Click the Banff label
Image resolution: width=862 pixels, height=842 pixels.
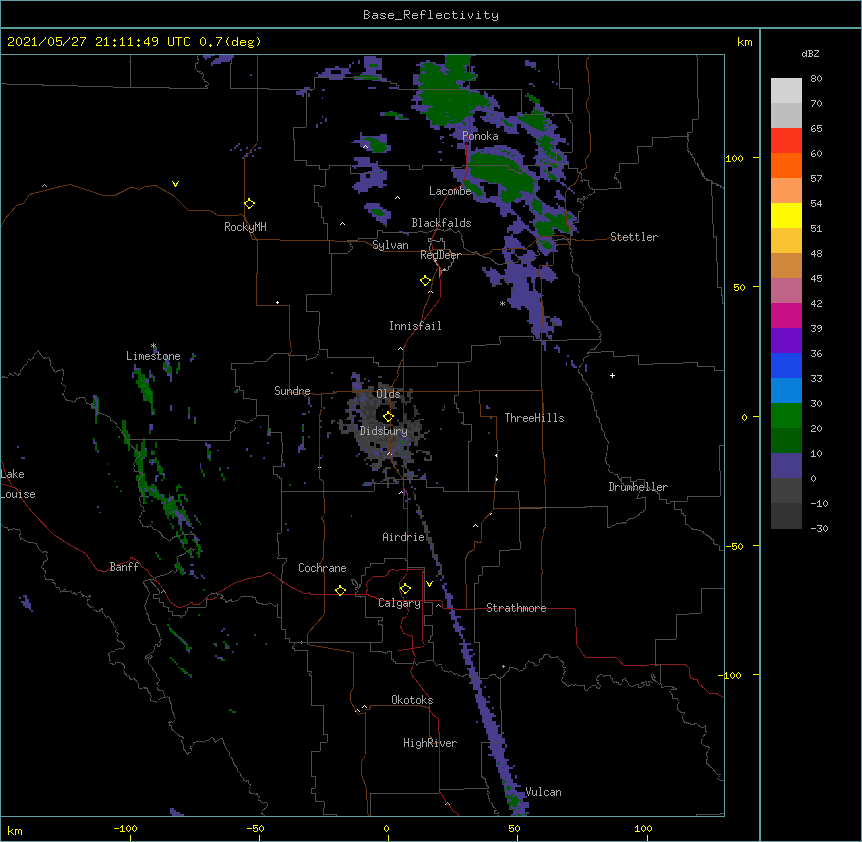click(124, 567)
